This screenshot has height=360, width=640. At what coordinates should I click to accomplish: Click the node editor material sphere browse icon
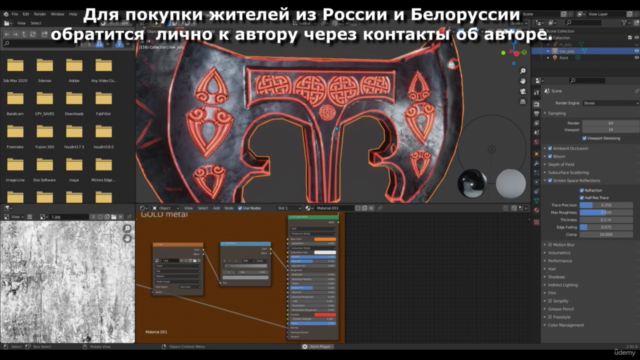point(309,208)
